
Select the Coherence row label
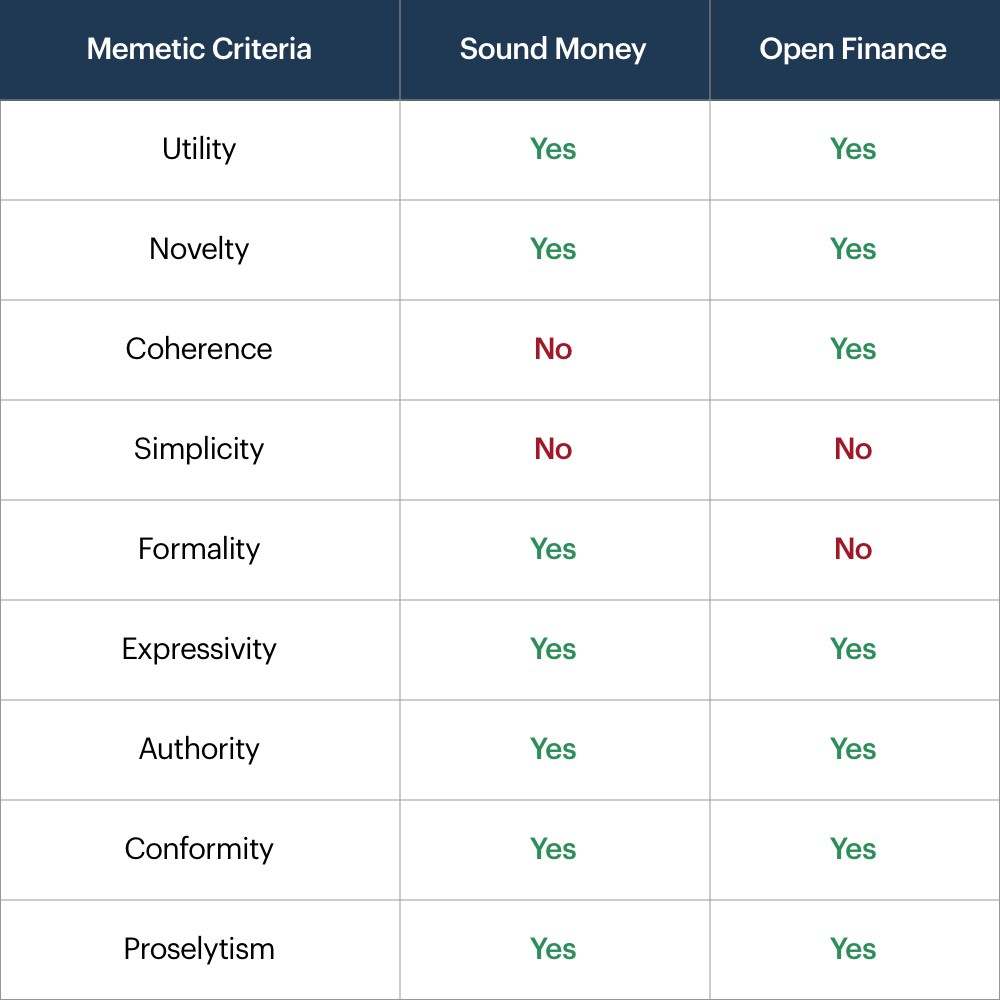(199, 349)
